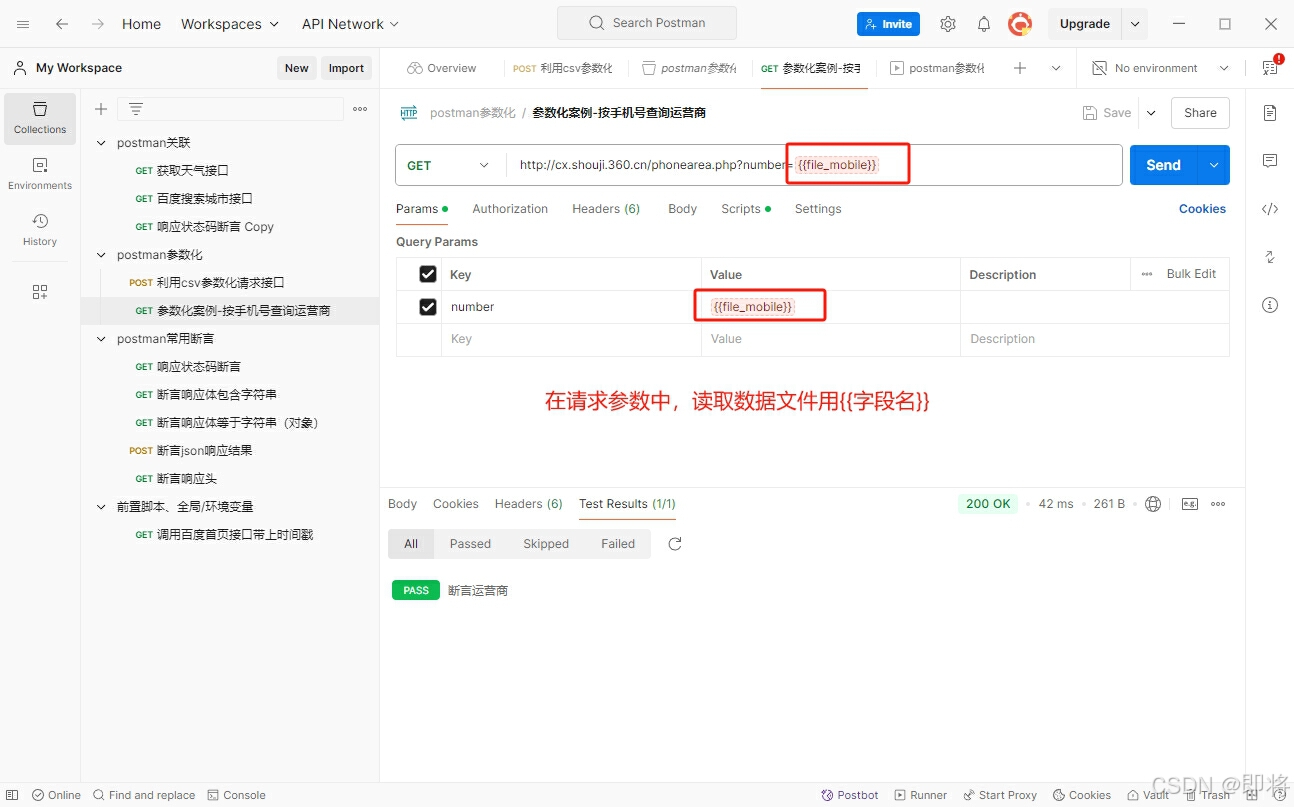Add a new request tab

(x=1020, y=68)
